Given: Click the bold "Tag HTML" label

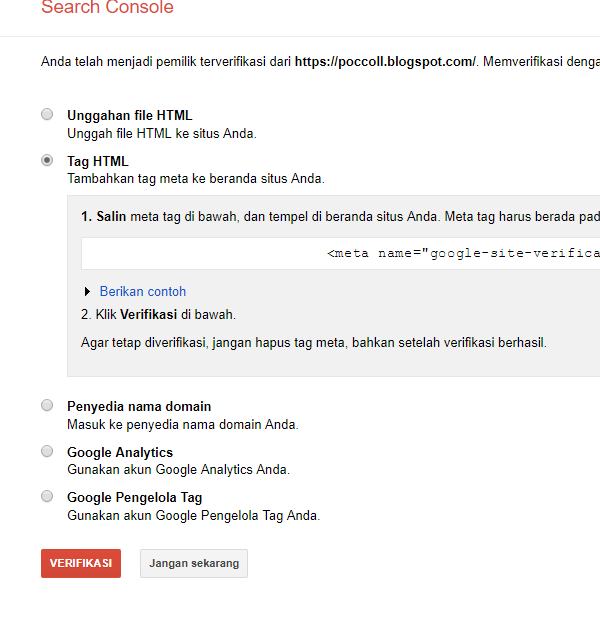Looking at the screenshot, I should (98, 161).
